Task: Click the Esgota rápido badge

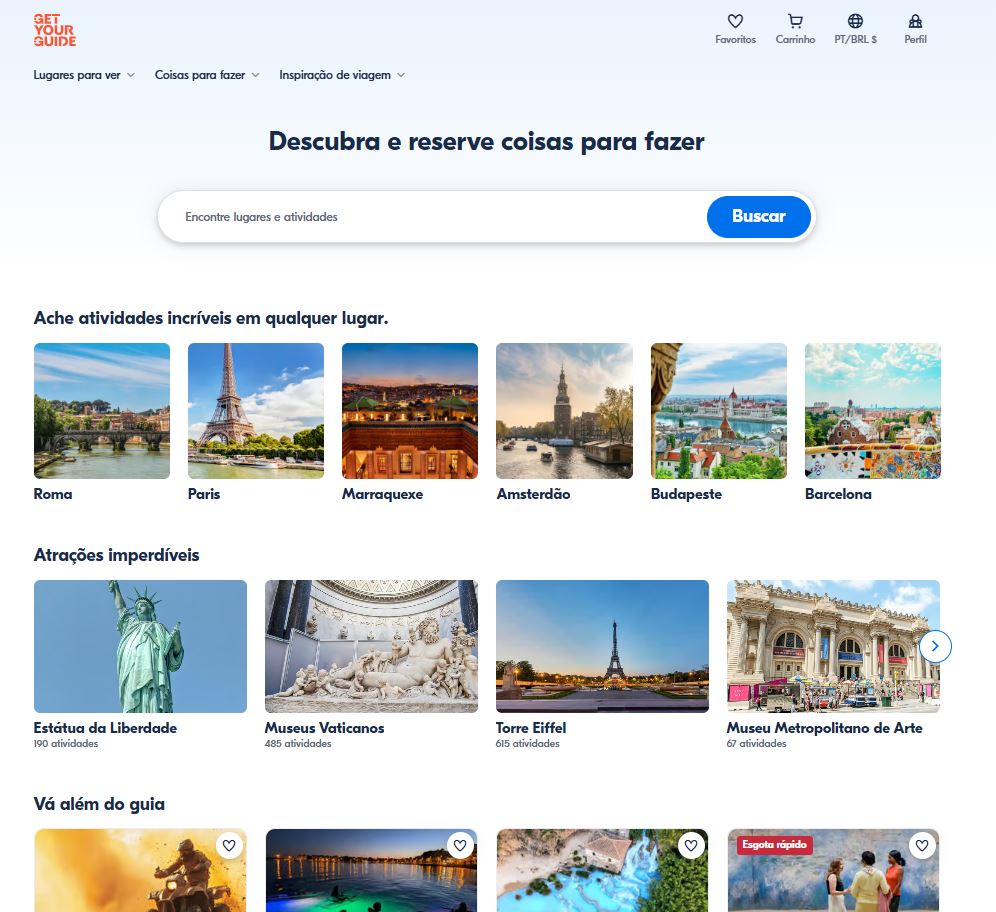Action: click(x=774, y=845)
